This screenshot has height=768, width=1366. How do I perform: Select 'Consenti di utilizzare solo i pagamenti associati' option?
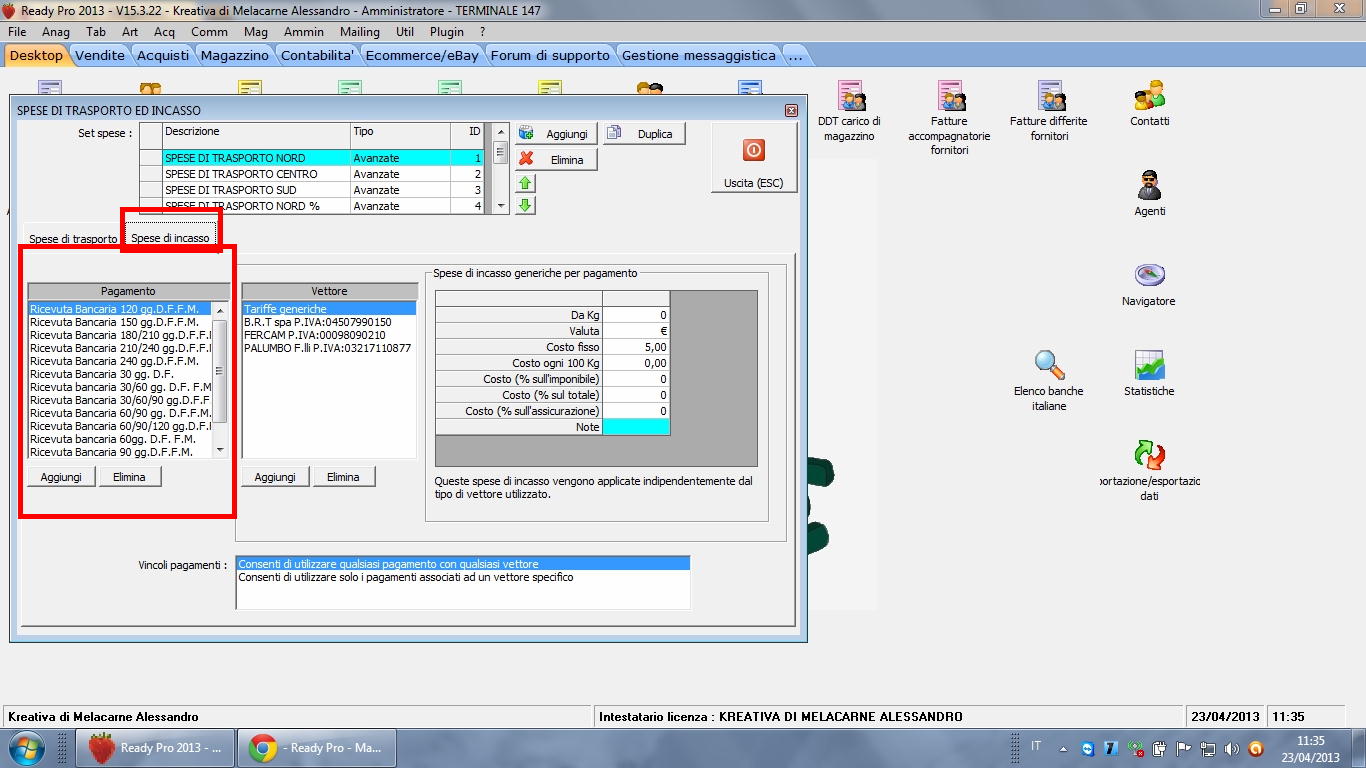click(463, 577)
